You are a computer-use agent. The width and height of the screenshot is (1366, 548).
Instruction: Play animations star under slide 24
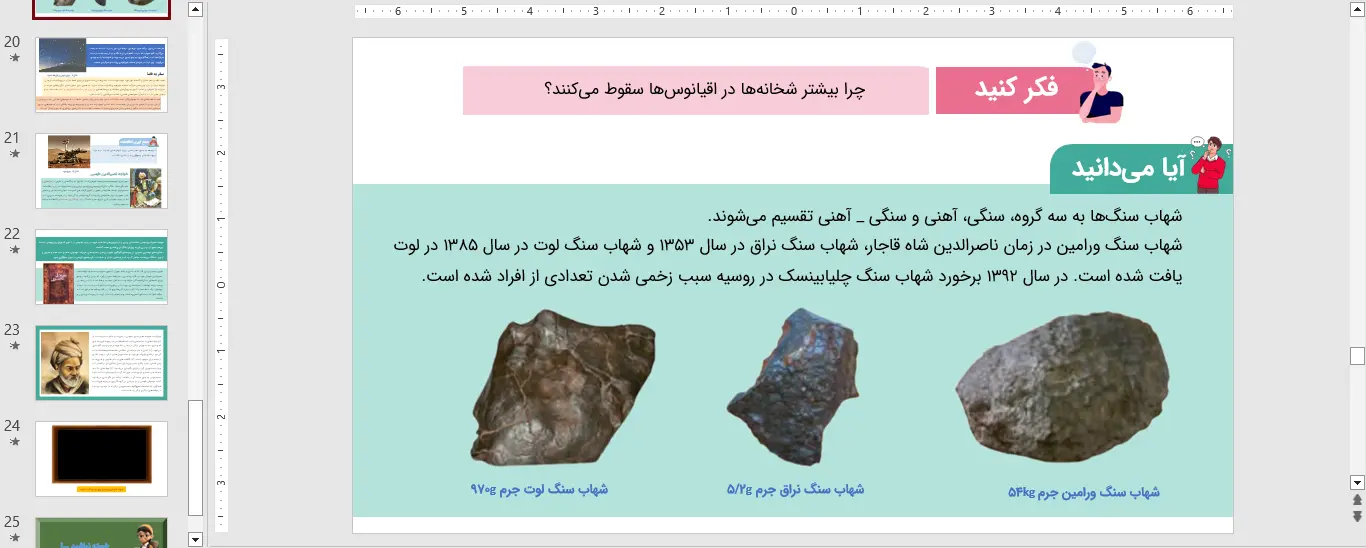click(x=14, y=442)
